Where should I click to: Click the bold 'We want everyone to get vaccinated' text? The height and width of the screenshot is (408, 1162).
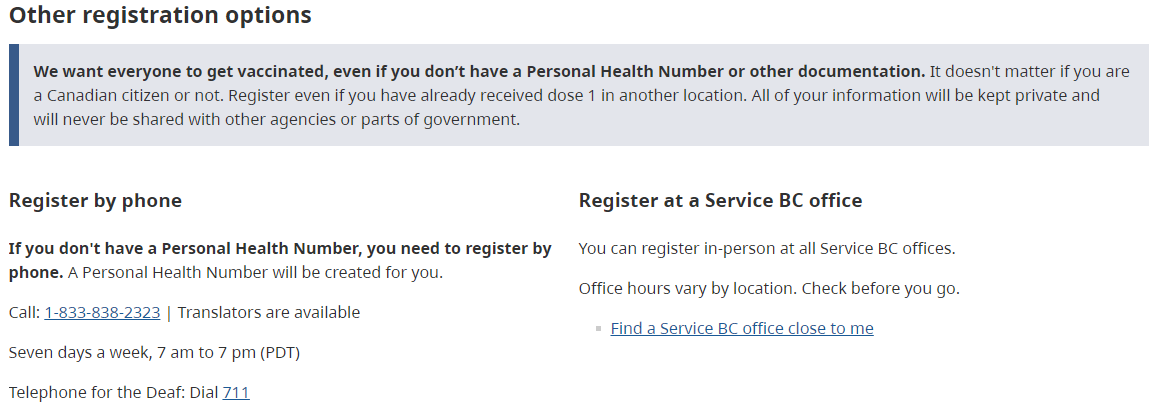479,72
